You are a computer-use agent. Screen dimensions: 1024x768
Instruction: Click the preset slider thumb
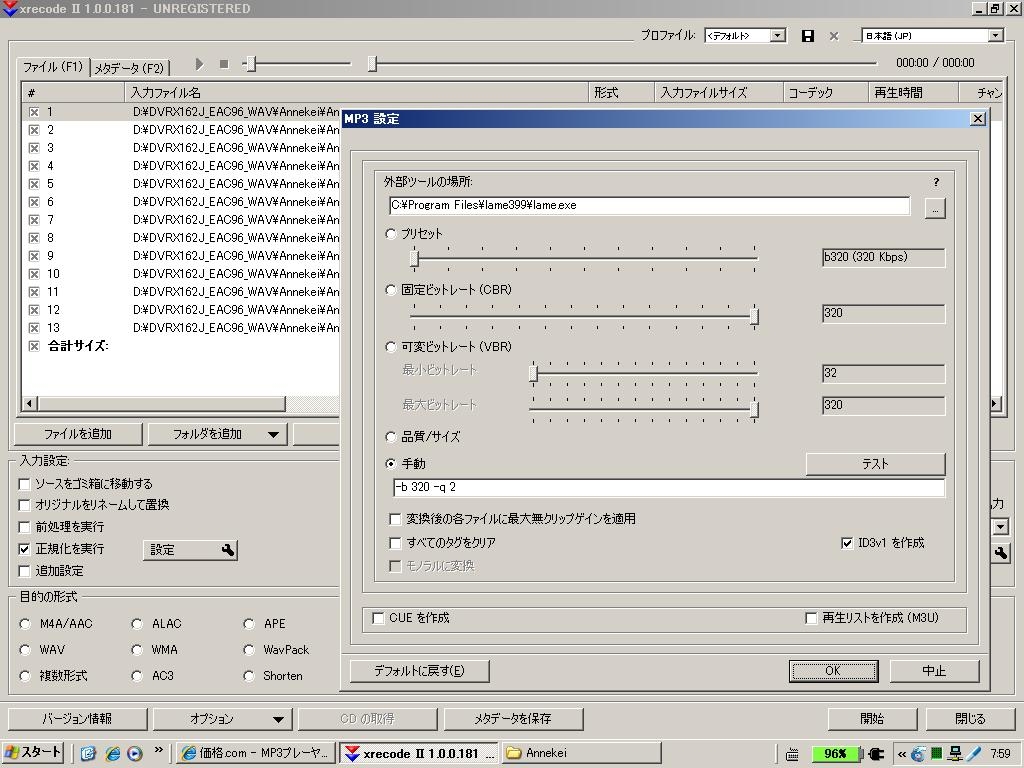coord(414,258)
